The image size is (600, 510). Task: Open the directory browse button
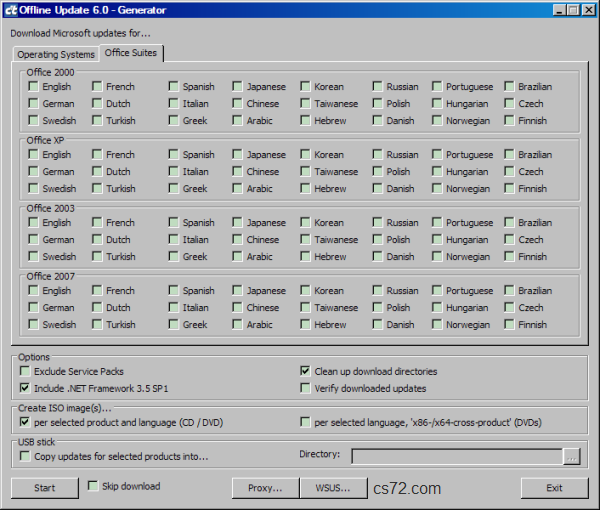tap(572, 456)
